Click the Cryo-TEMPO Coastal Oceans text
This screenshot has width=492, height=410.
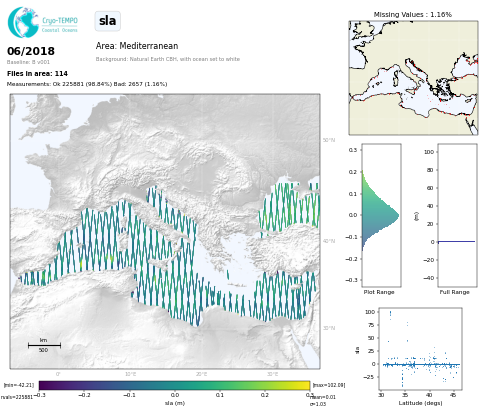tap(60, 25)
